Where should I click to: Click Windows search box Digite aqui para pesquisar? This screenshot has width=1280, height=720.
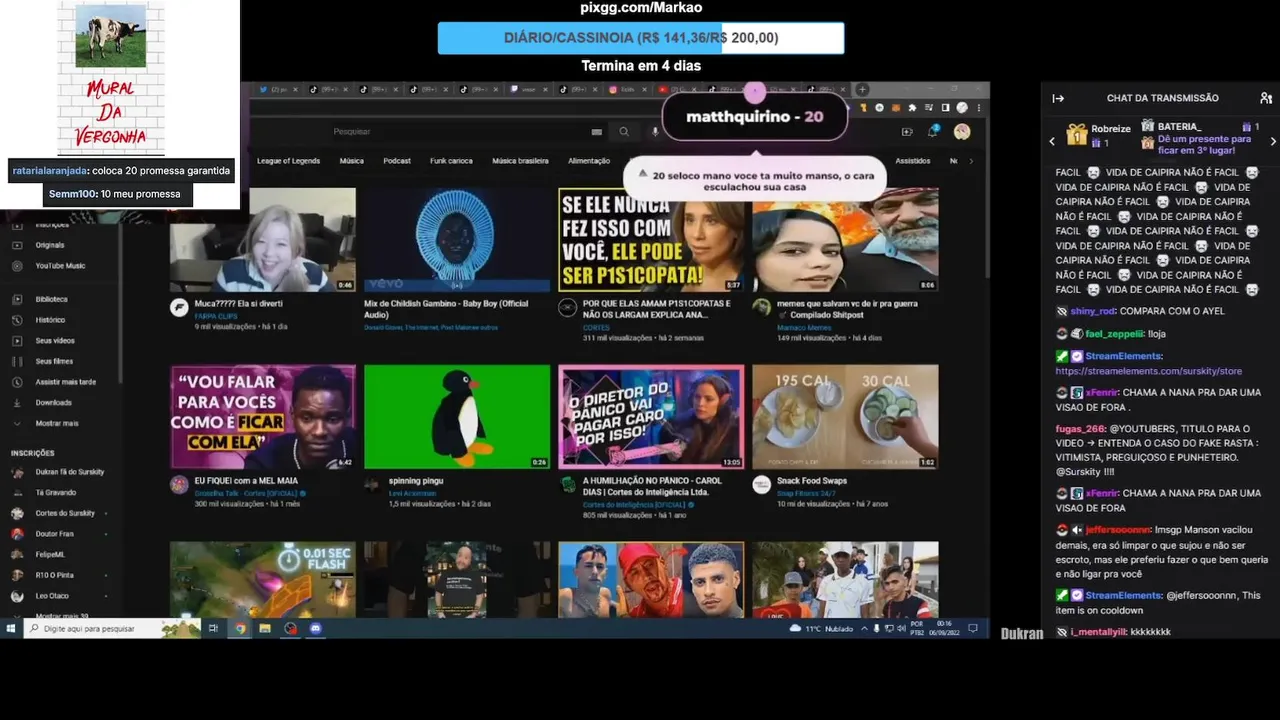tap(113, 628)
